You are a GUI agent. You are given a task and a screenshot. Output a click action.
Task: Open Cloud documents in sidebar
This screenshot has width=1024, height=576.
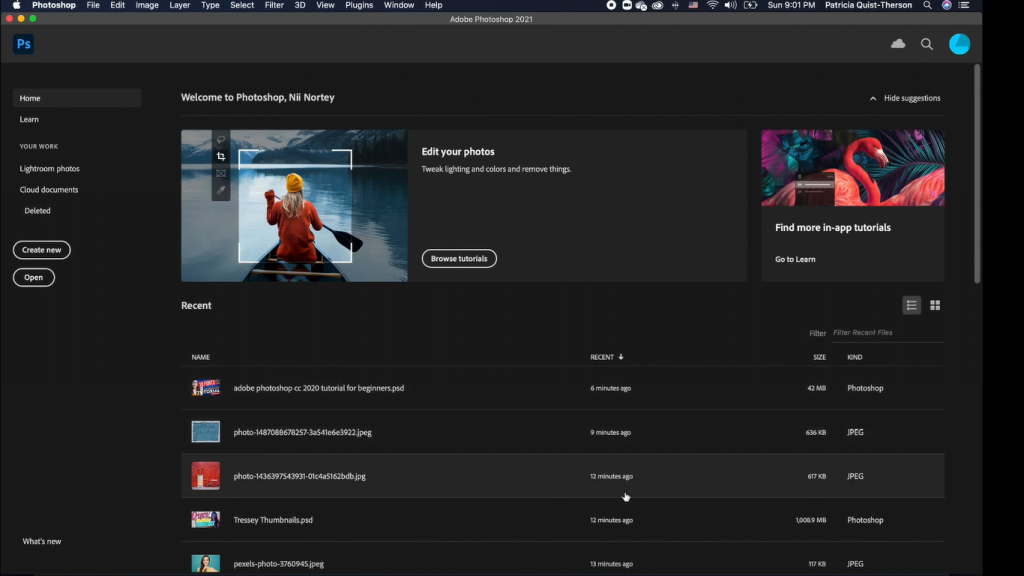coord(49,189)
